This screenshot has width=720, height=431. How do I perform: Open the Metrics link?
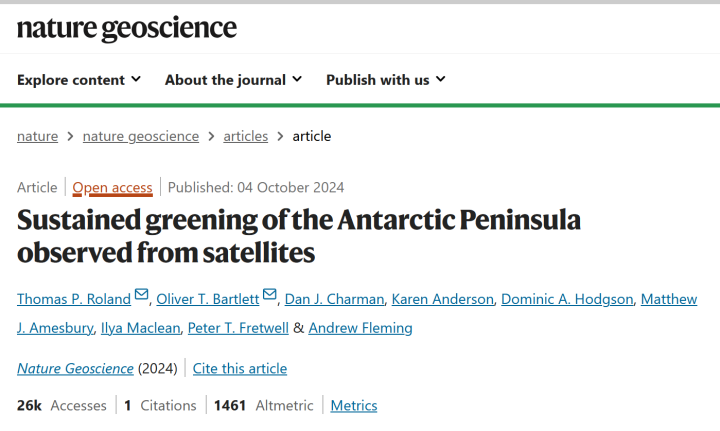(354, 406)
